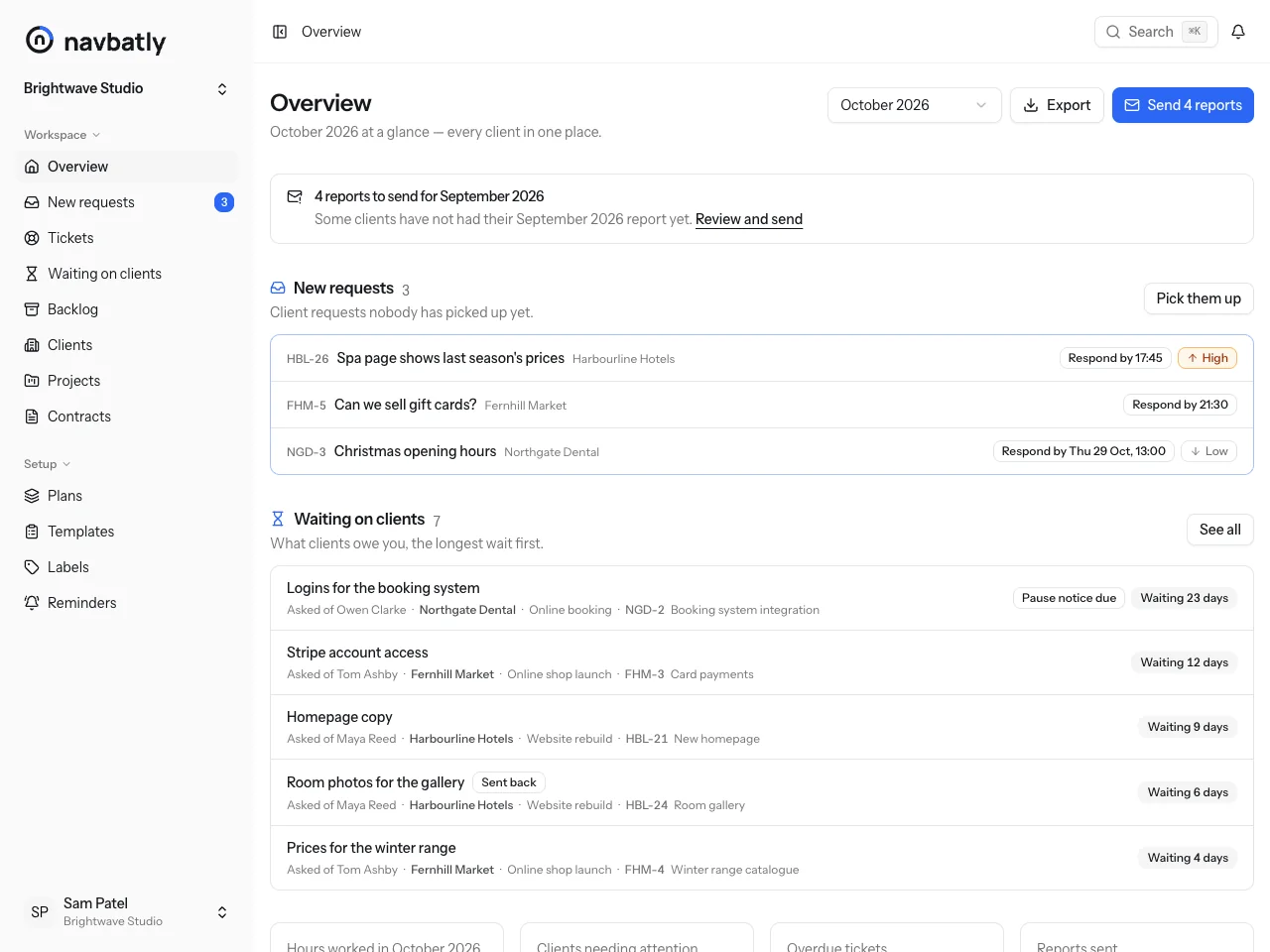Click the High priority badge

coord(1207,358)
